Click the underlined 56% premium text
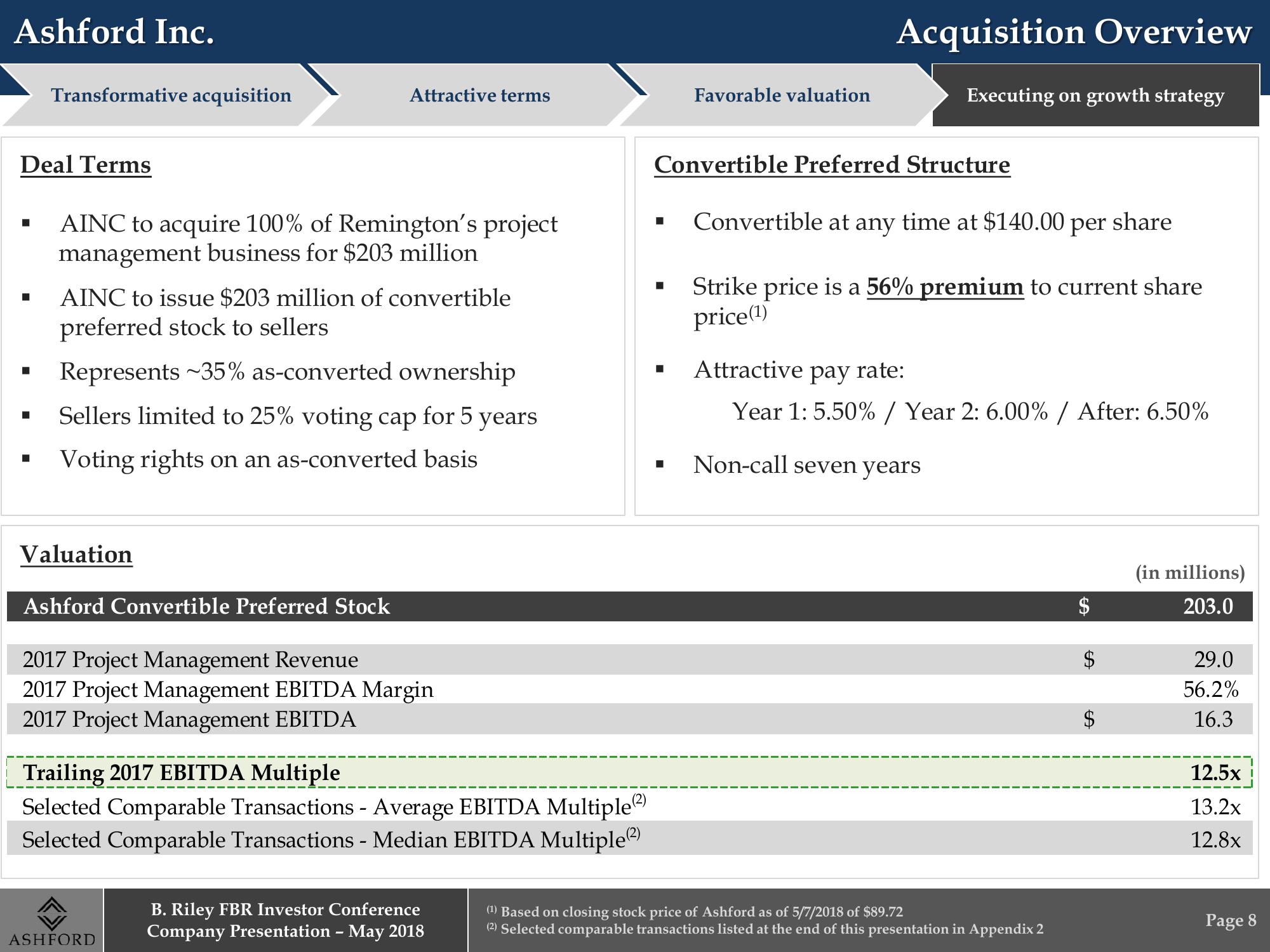The width and height of the screenshot is (1270, 952). (x=945, y=287)
